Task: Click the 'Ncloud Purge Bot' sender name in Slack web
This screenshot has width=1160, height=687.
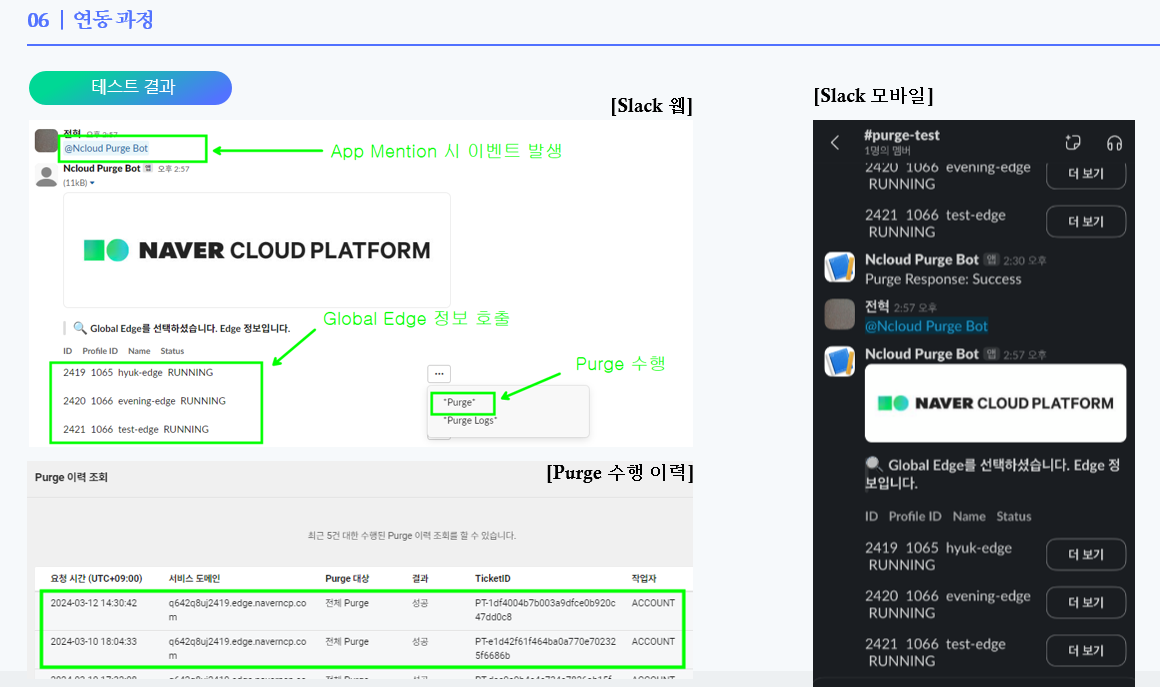Action: (101, 169)
